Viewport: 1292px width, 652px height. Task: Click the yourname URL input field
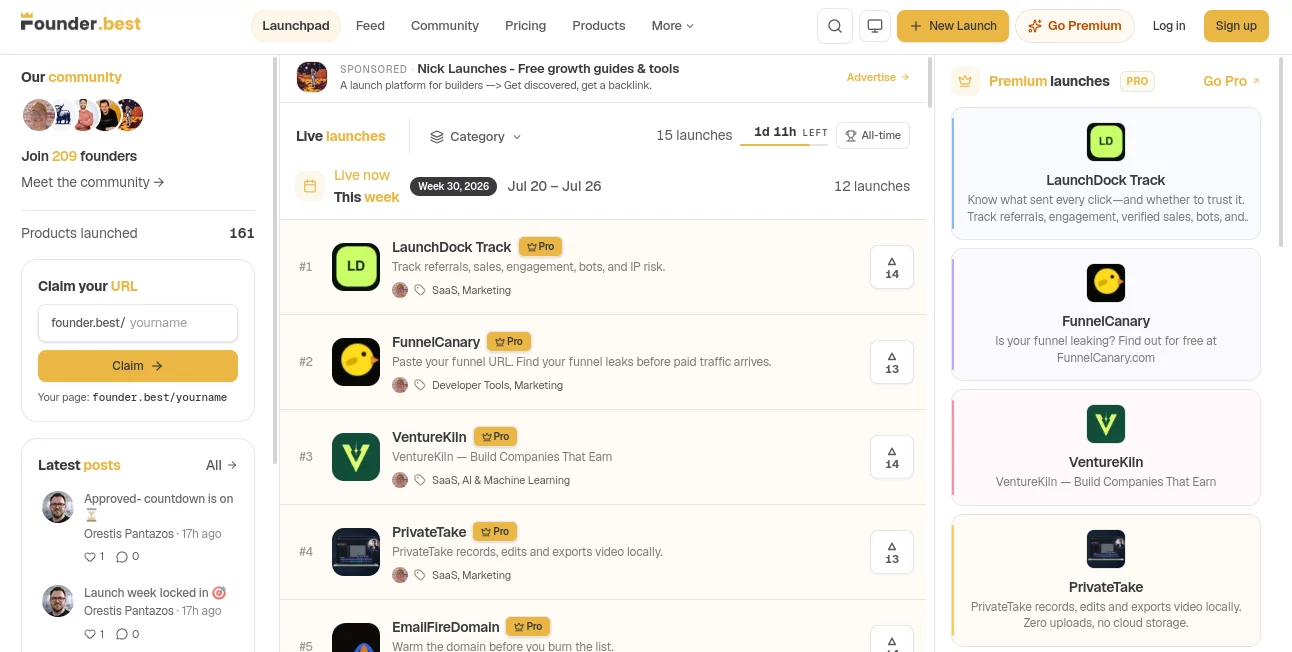click(x=138, y=323)
